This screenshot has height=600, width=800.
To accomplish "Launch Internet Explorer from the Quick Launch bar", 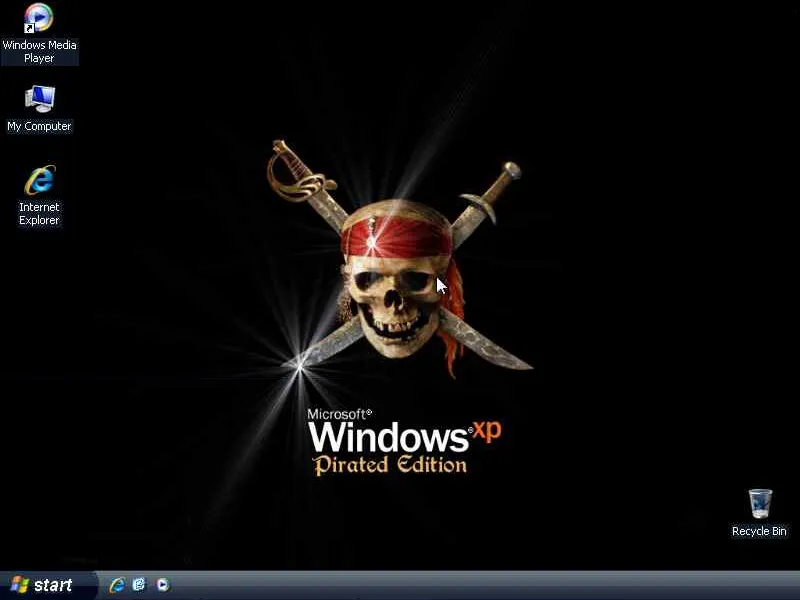I will 117,585.
